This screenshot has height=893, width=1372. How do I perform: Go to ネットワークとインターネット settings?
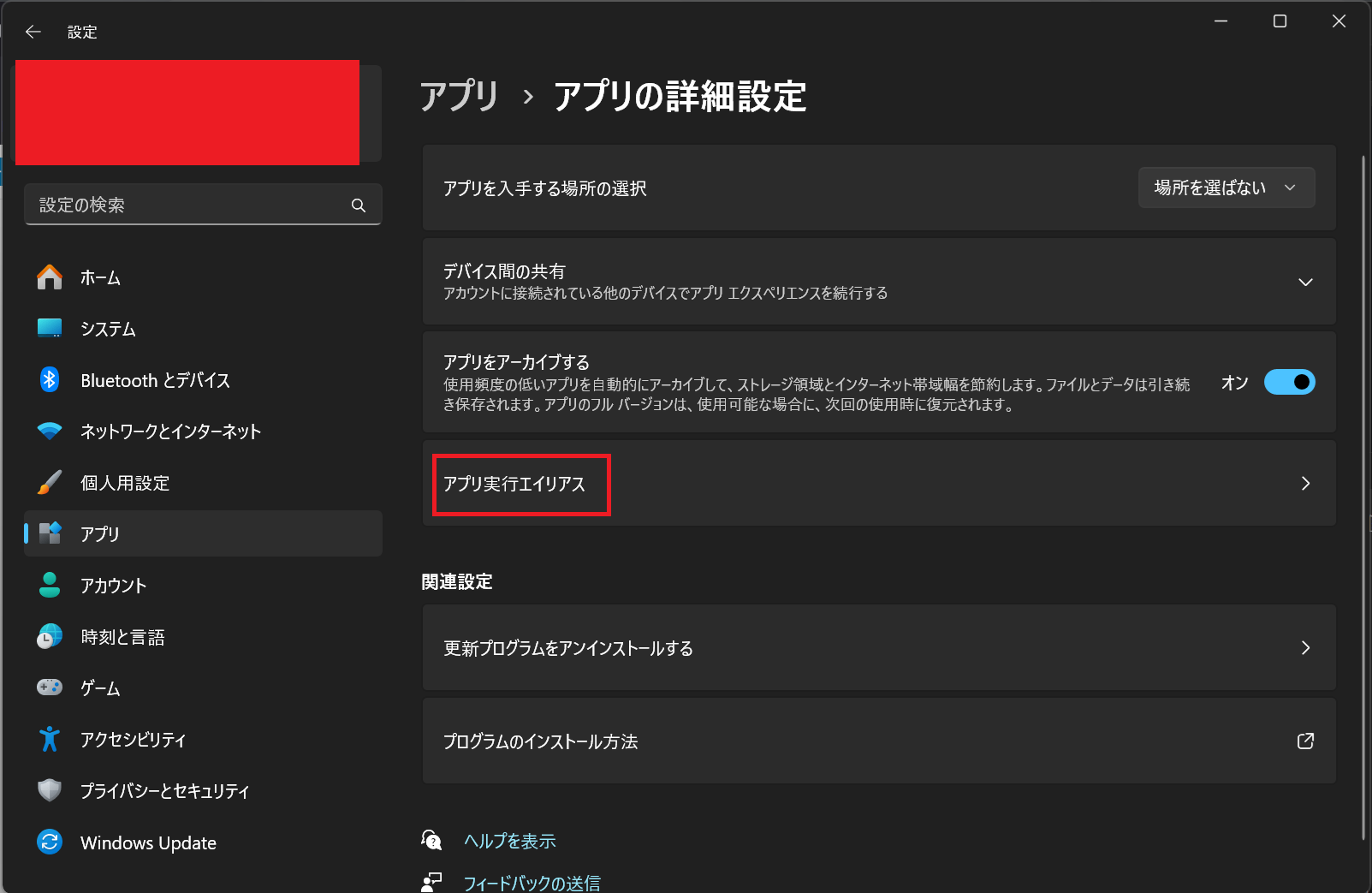(203, 432)
